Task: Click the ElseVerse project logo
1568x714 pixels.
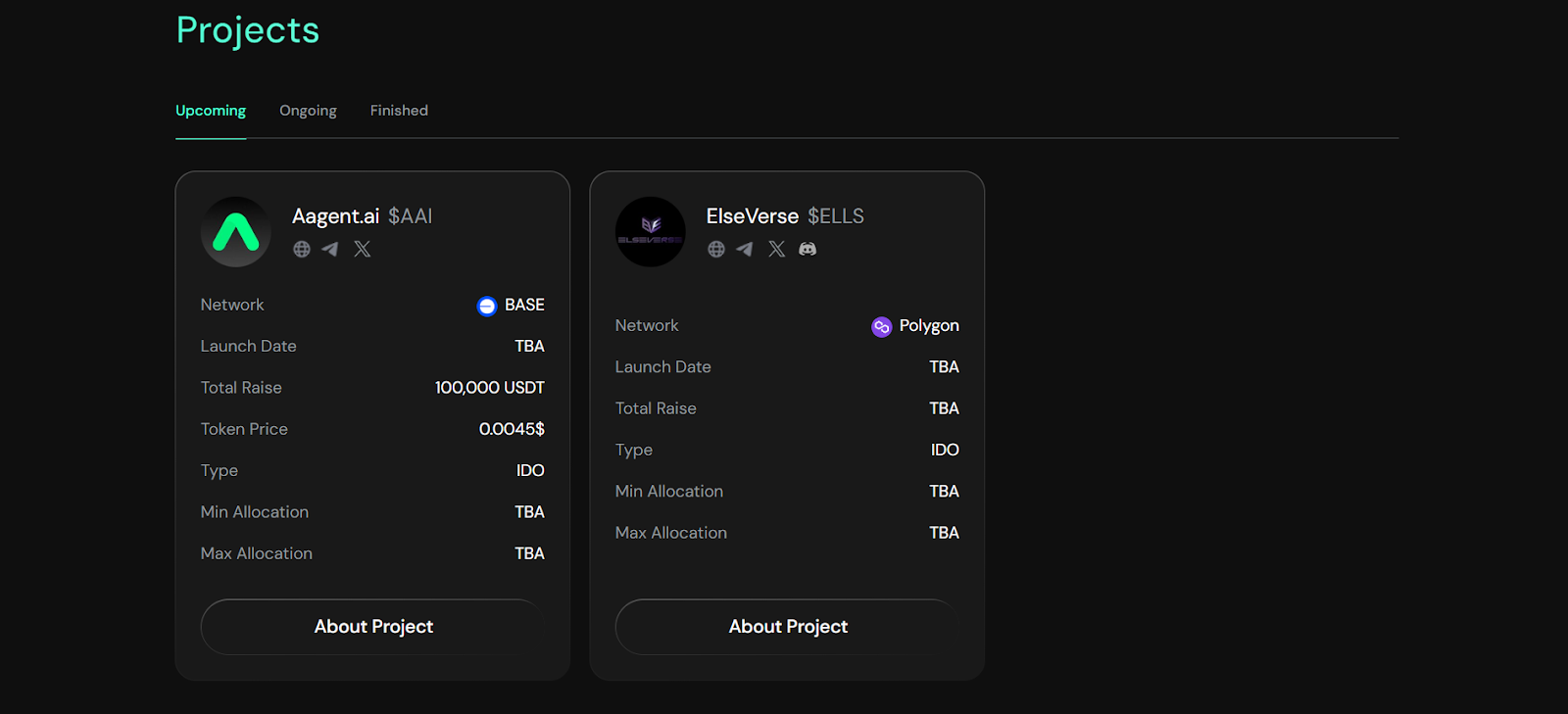Action: click(651, 232)
